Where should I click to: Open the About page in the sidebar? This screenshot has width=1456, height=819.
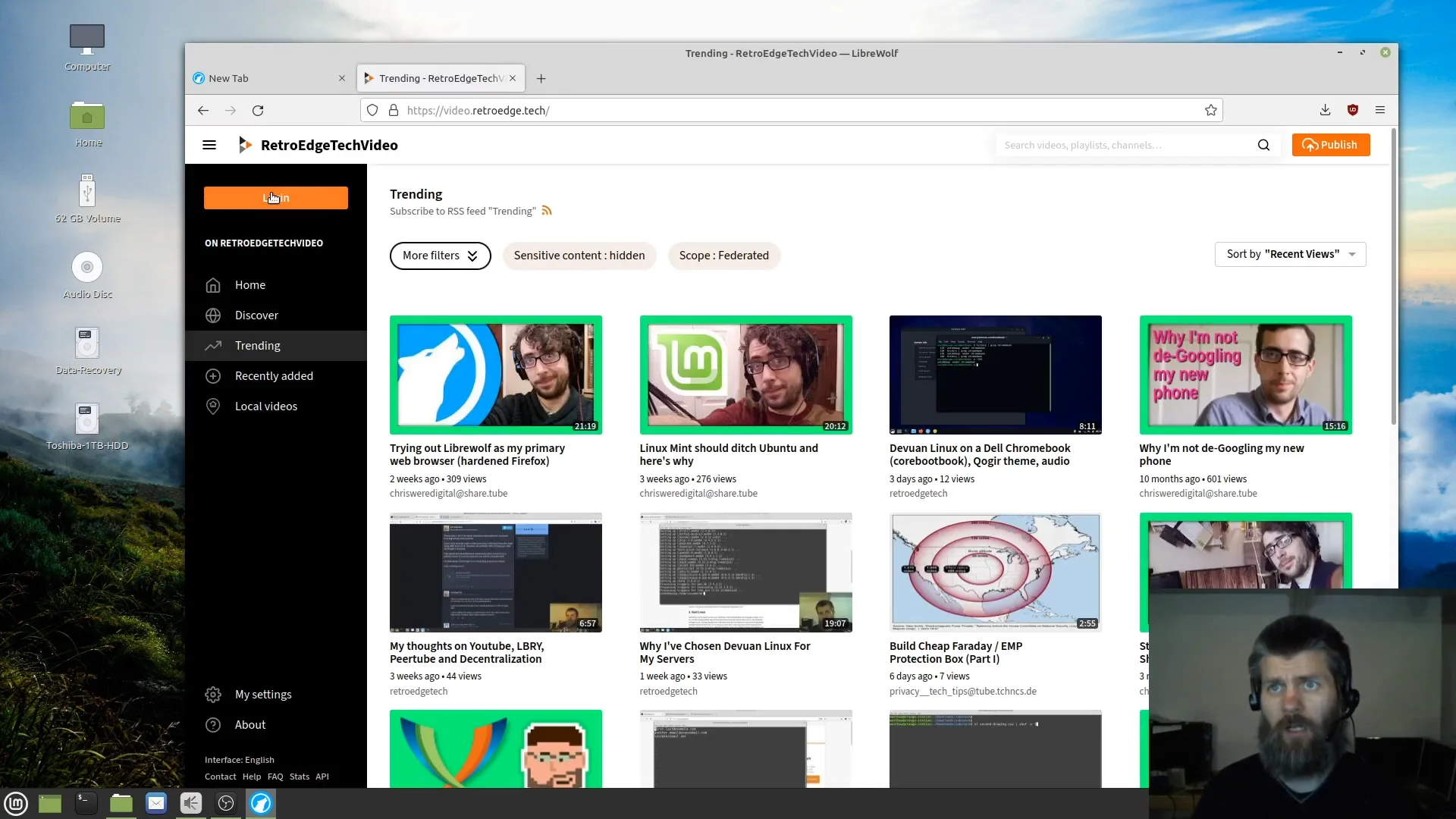tap(276, 725)
